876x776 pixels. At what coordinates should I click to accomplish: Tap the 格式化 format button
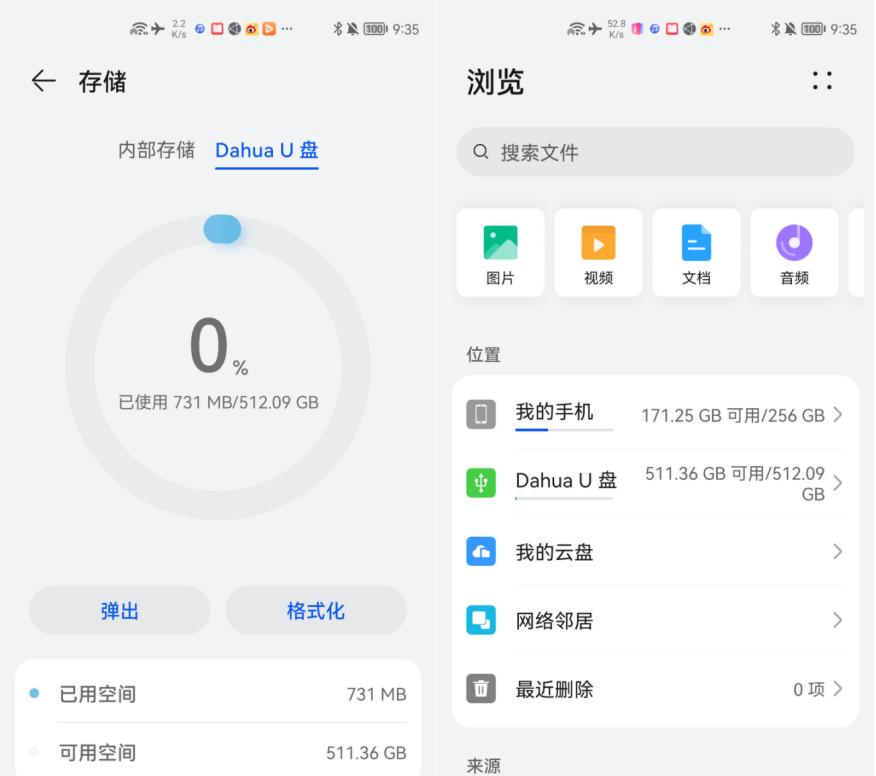click(x=316, y=610)
